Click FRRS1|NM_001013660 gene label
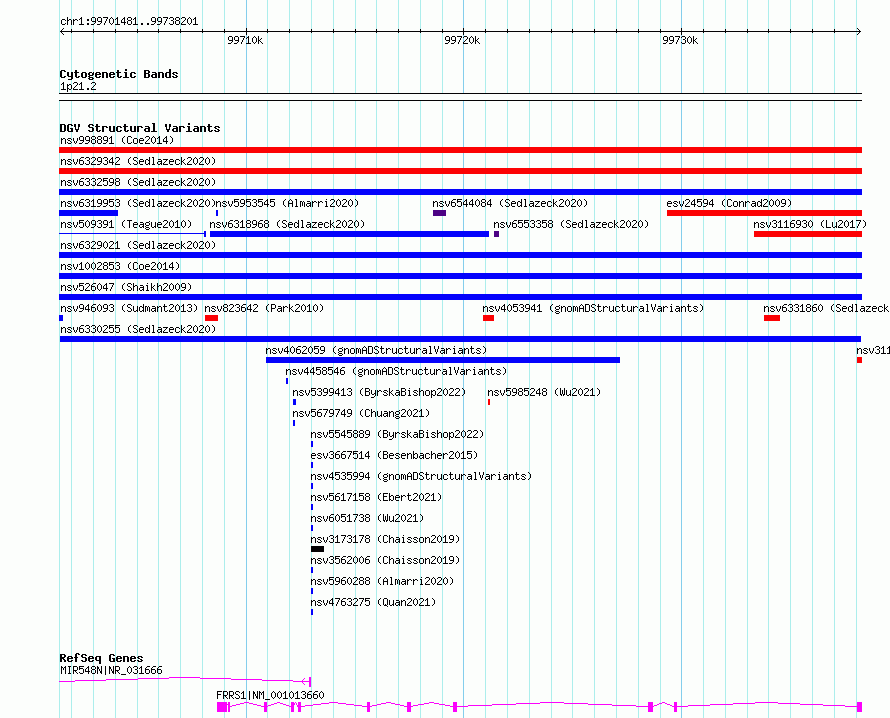 270,695
